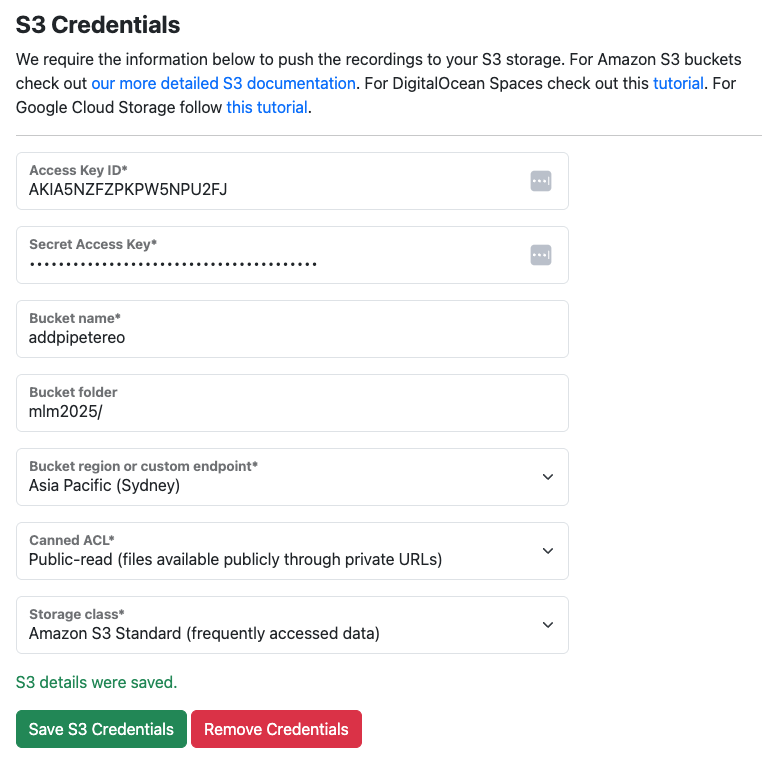
Task: Click the autofill icon in Secret Access Key
Action: pyautogui.click(x=541, y=255)
